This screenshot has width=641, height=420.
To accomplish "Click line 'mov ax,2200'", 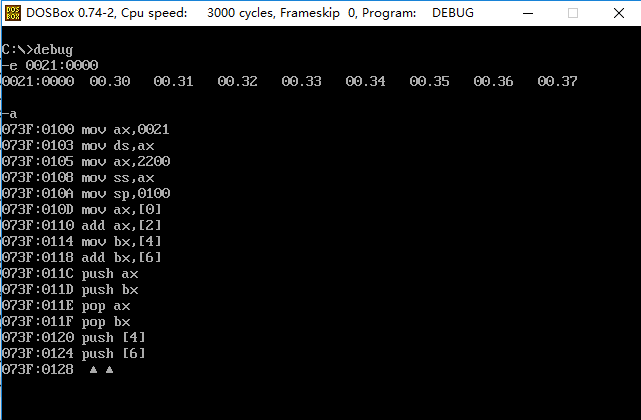I will (86, 162).
